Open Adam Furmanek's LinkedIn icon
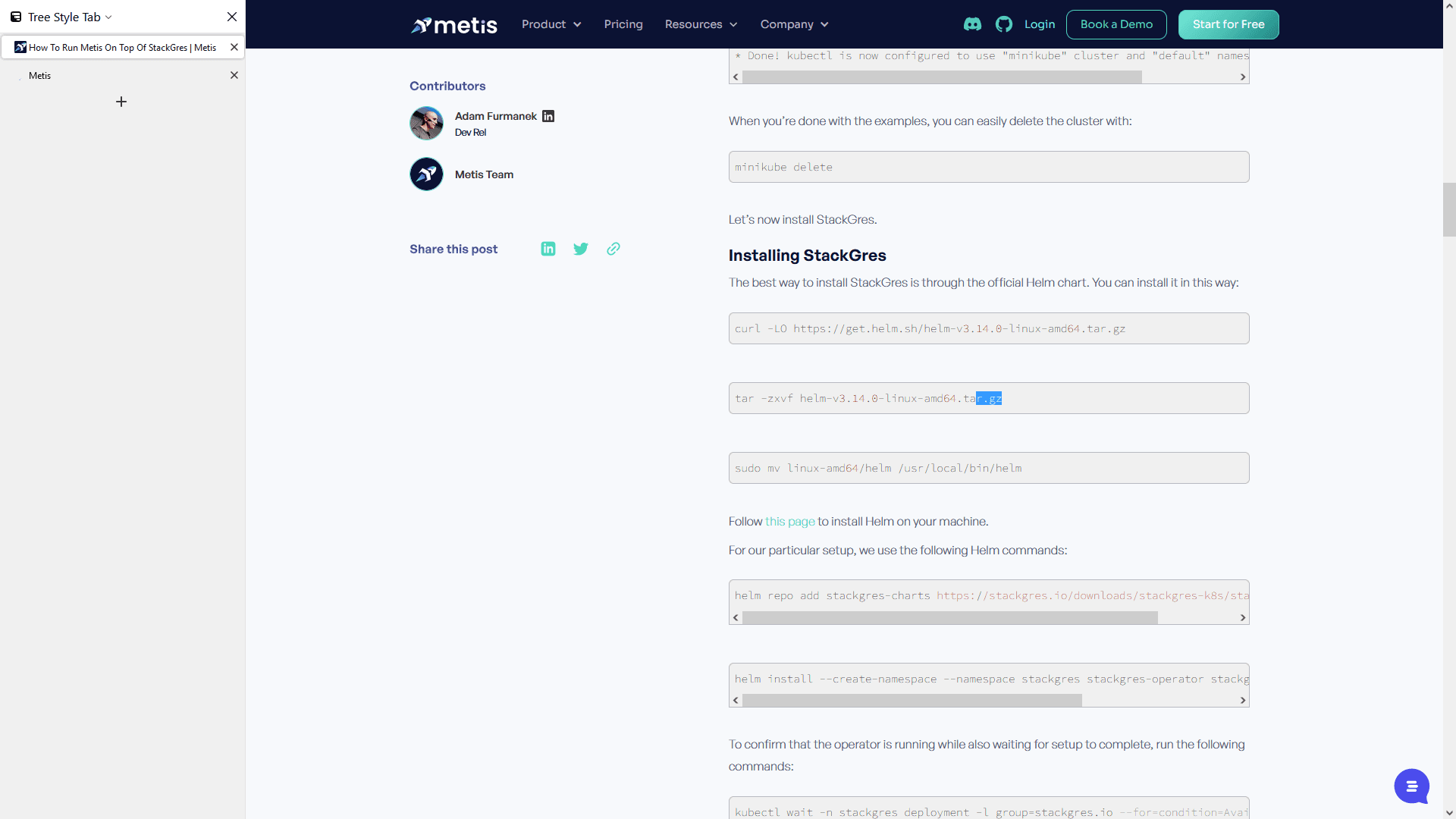This screenshot has width=1456, height=819. pos(548,116)
